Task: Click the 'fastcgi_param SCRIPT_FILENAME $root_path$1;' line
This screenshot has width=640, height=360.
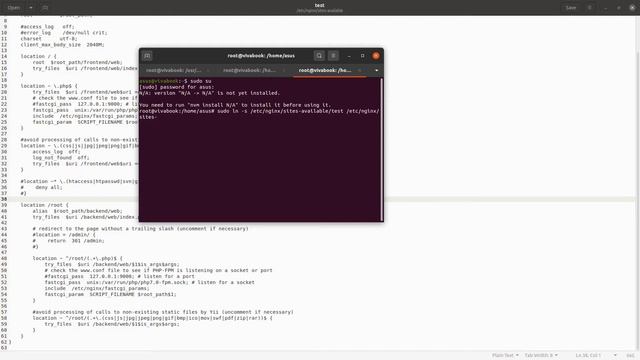Action: coord(110,294)
